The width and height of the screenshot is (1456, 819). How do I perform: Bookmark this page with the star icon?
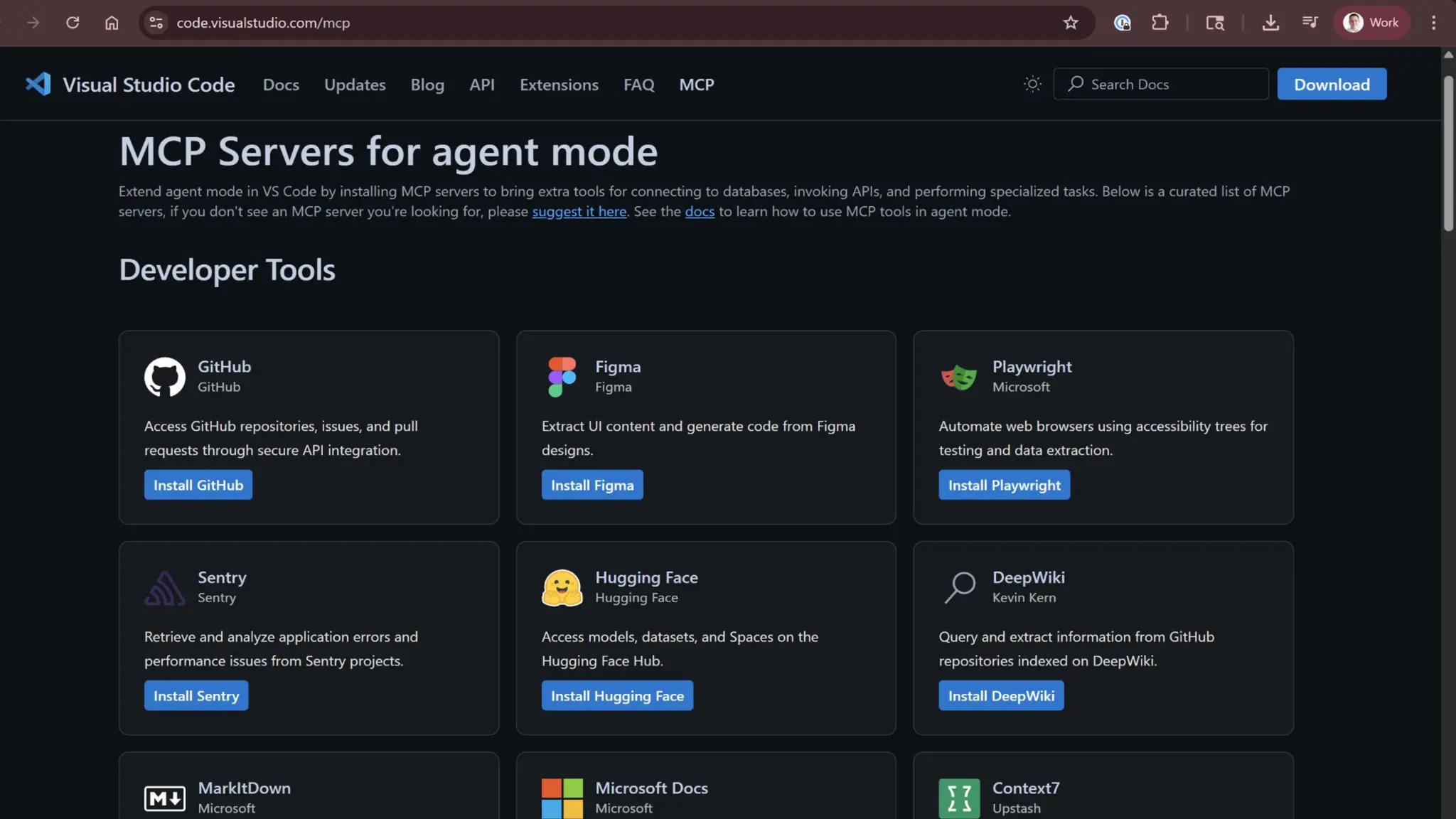(1070, 23)
